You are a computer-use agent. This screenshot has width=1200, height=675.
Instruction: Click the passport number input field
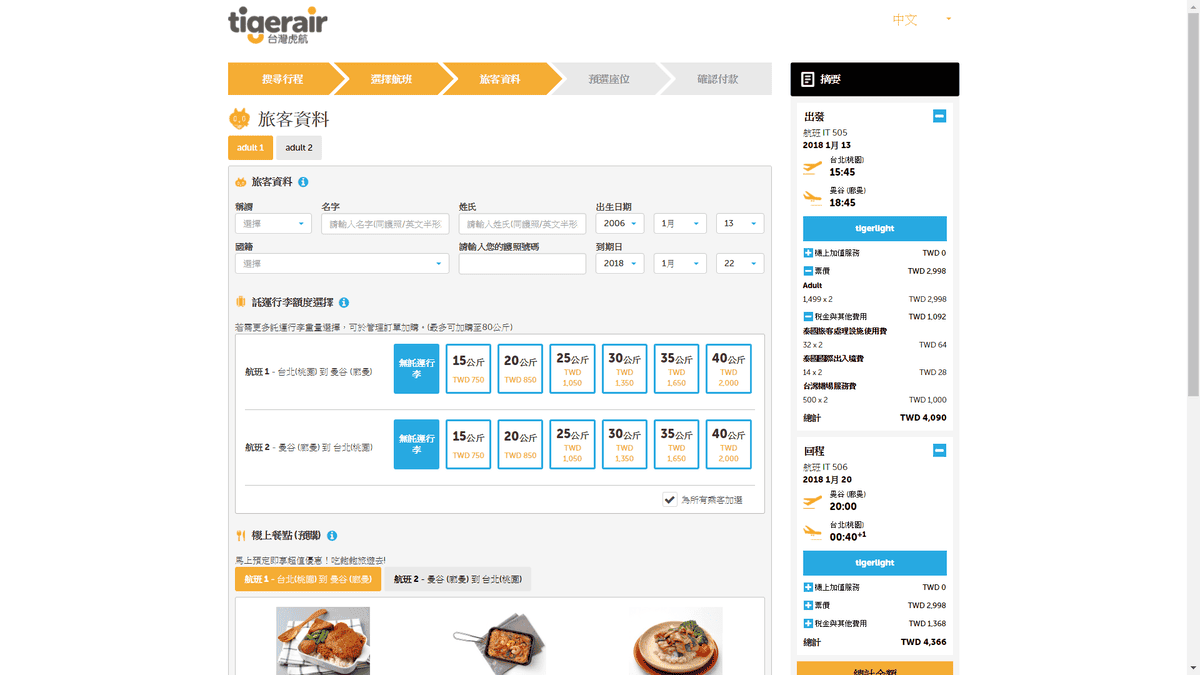tap(522, 264)
